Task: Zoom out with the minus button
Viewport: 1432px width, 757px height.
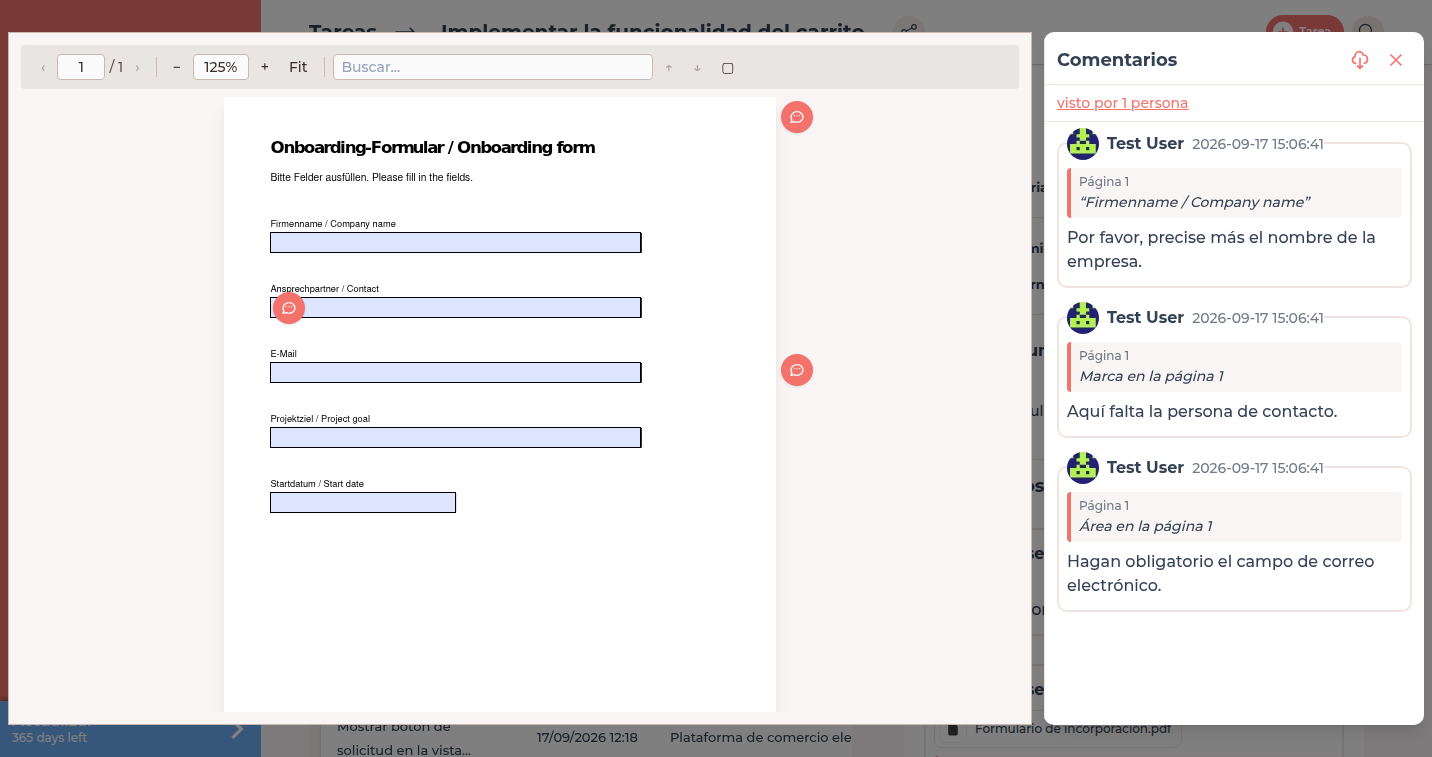Action: click(177, 67)
